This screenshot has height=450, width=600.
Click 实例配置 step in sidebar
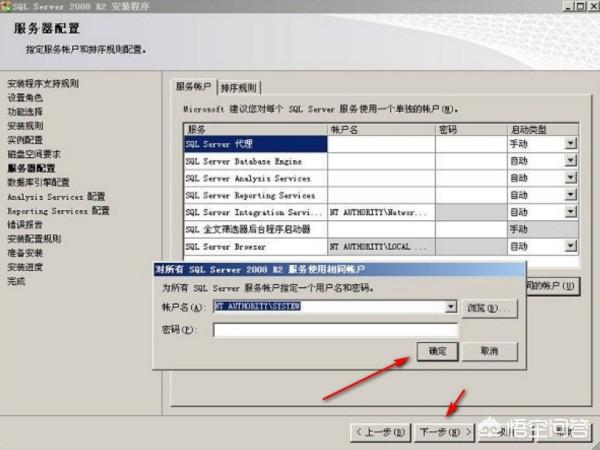[x=25, y=140]
